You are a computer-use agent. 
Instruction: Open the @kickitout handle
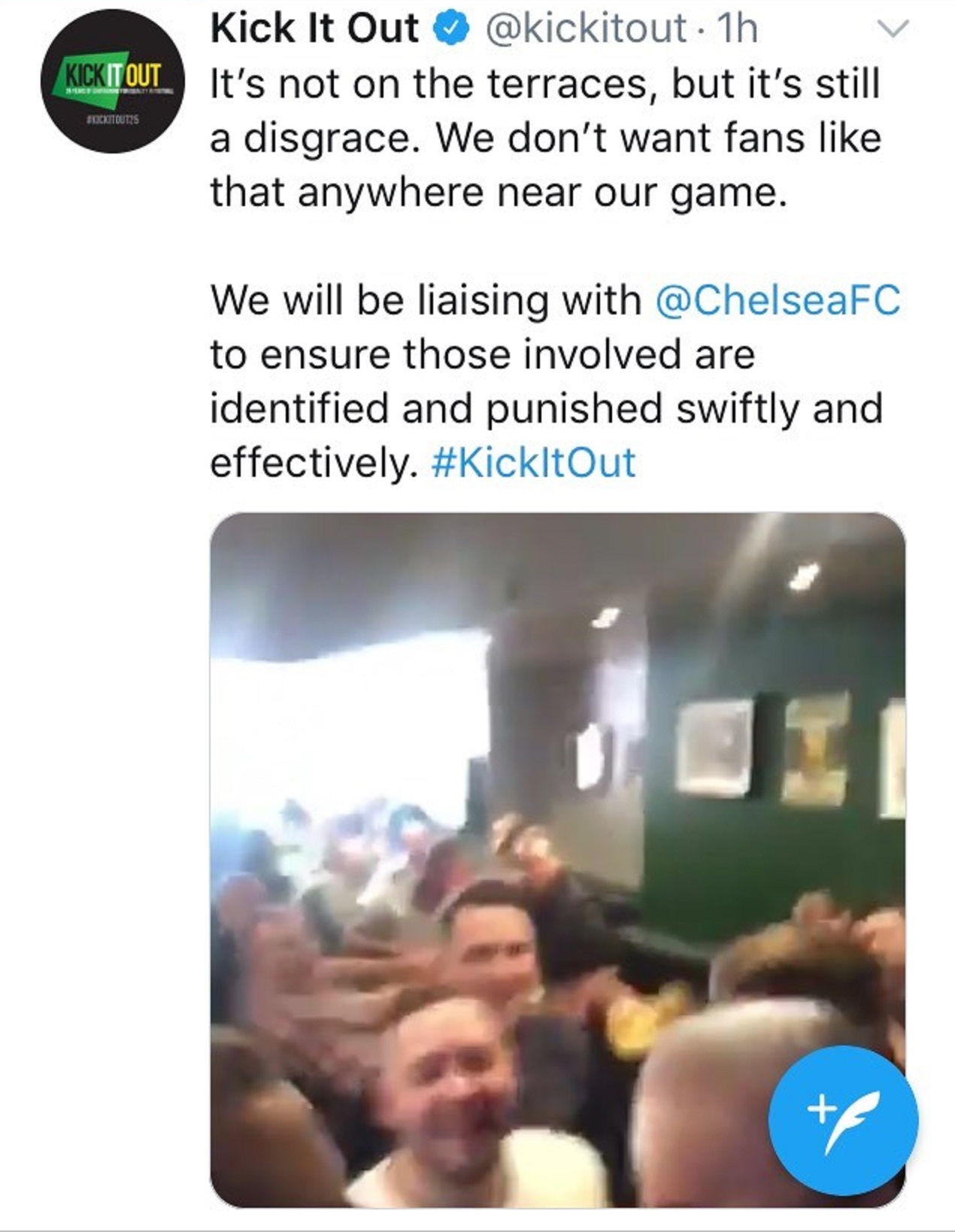585,29
